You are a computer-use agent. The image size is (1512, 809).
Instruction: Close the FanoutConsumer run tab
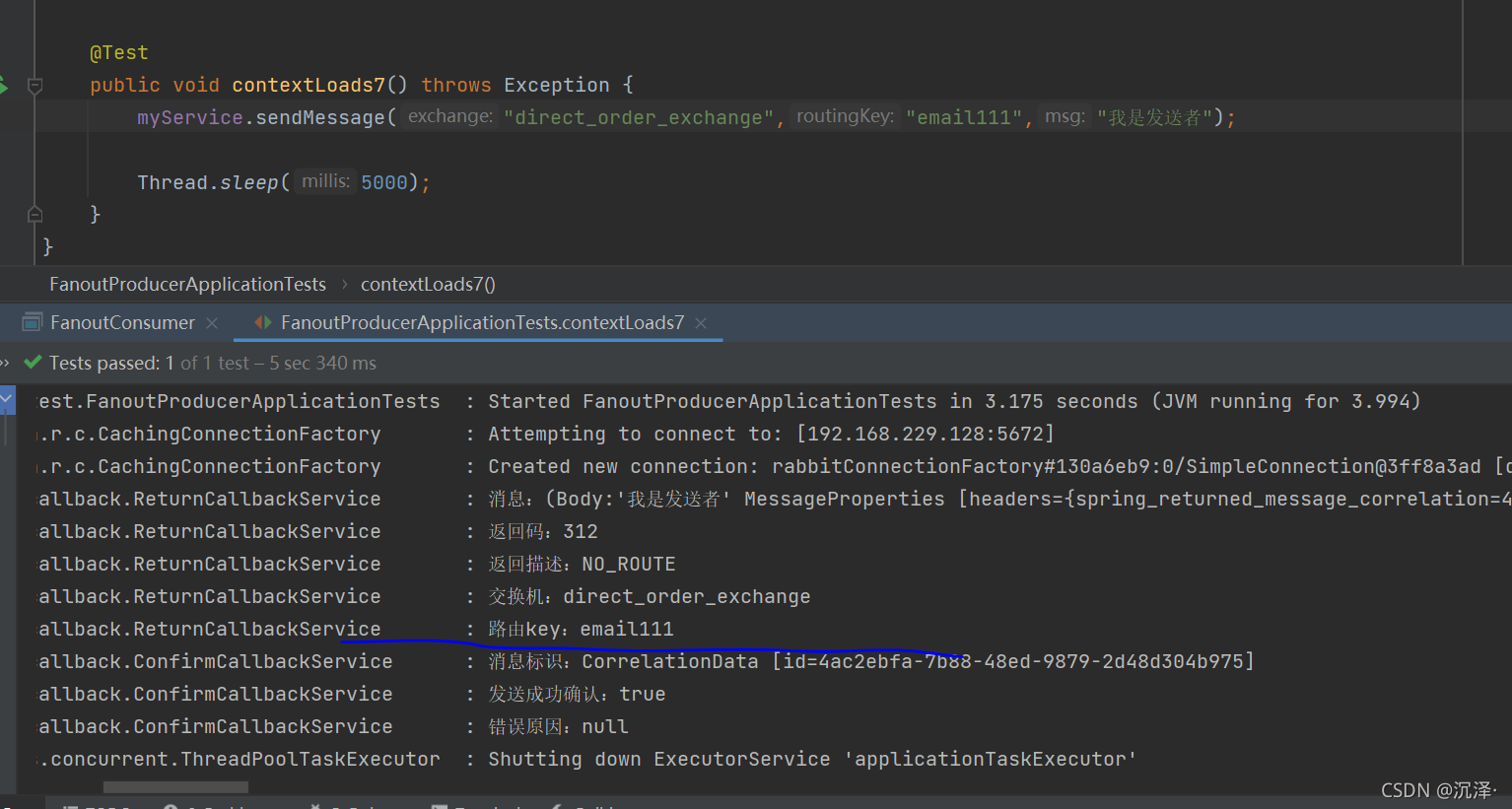[212, 322]
